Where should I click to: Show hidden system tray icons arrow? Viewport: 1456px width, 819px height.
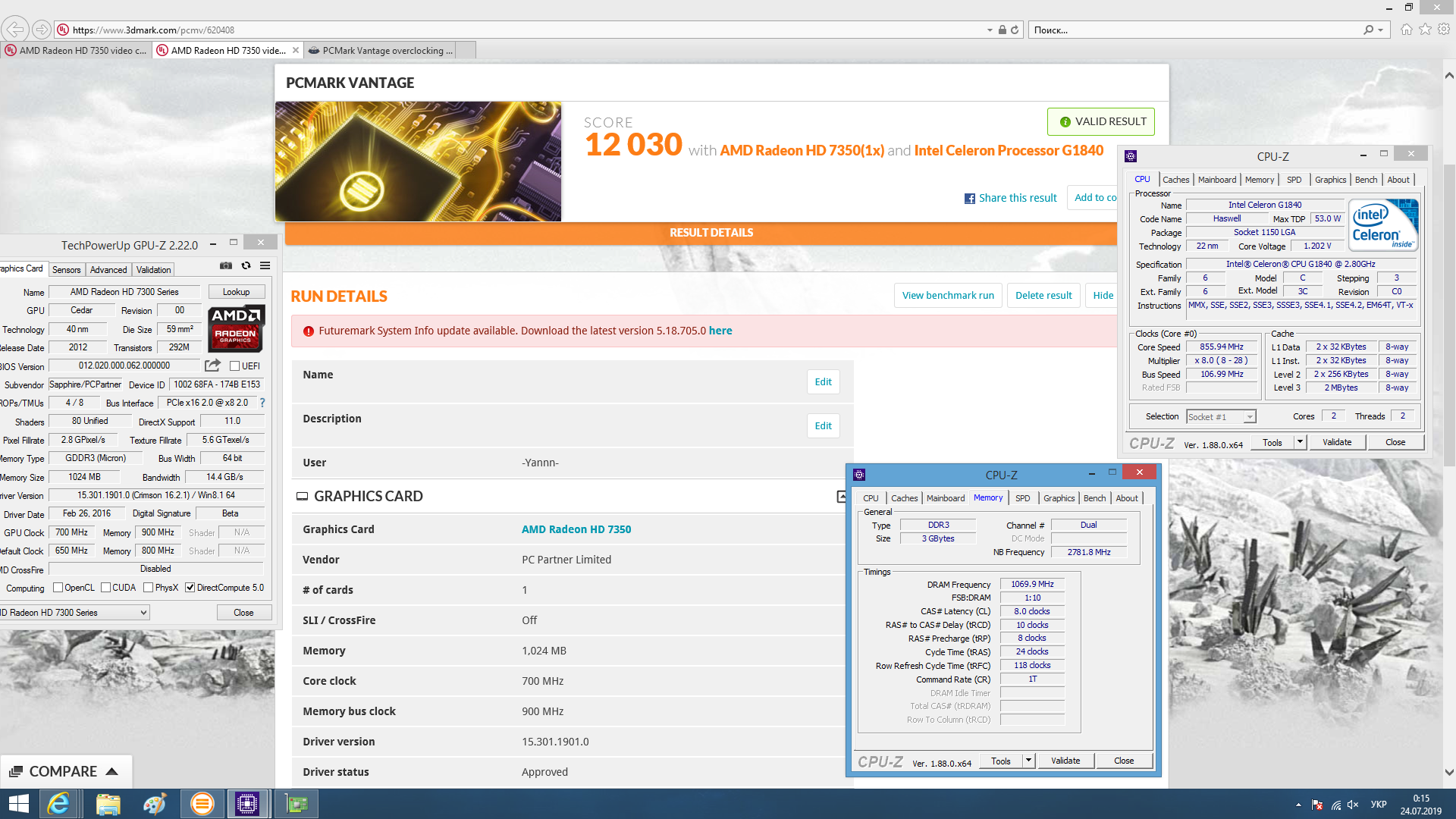(x=1298, y=805)
